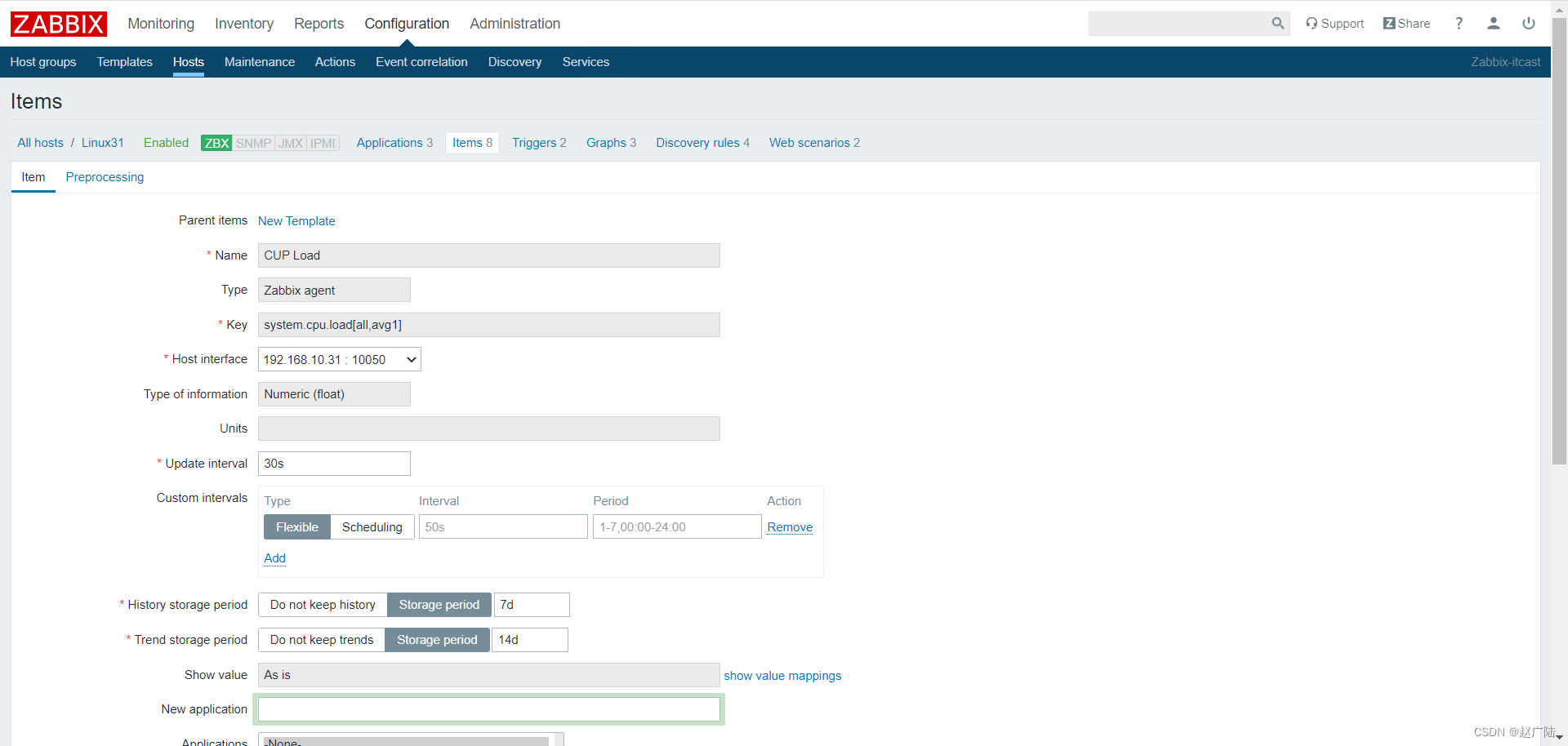This screenshot has height=746, width=1568.
Task: Click the Key field system.cpu.load
Action: point(489,325)
